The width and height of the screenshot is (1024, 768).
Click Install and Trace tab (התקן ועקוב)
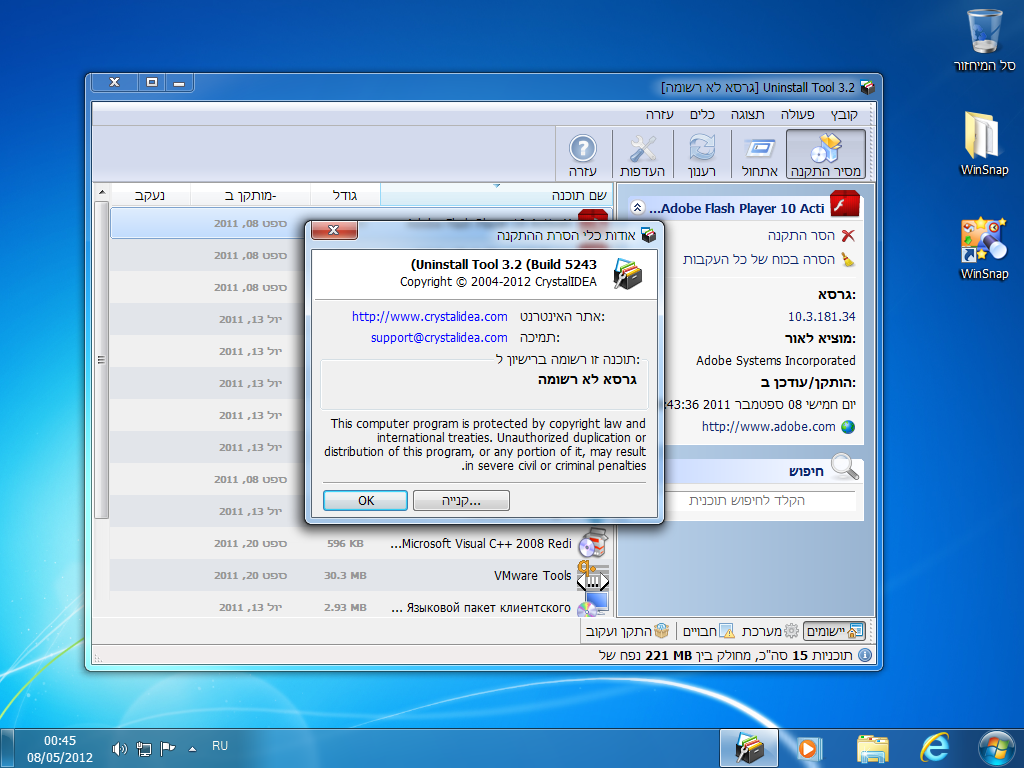(x=627, y=631)
